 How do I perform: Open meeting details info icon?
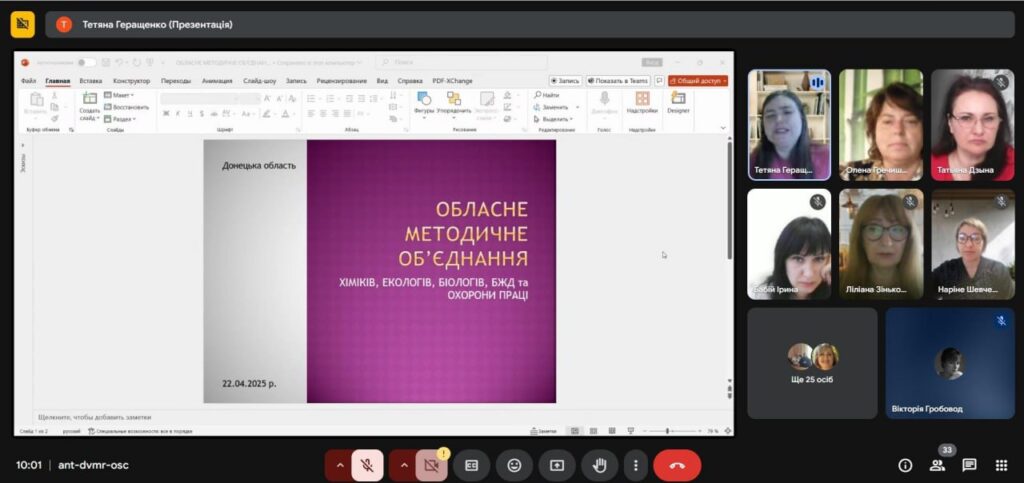coord(905,465)
